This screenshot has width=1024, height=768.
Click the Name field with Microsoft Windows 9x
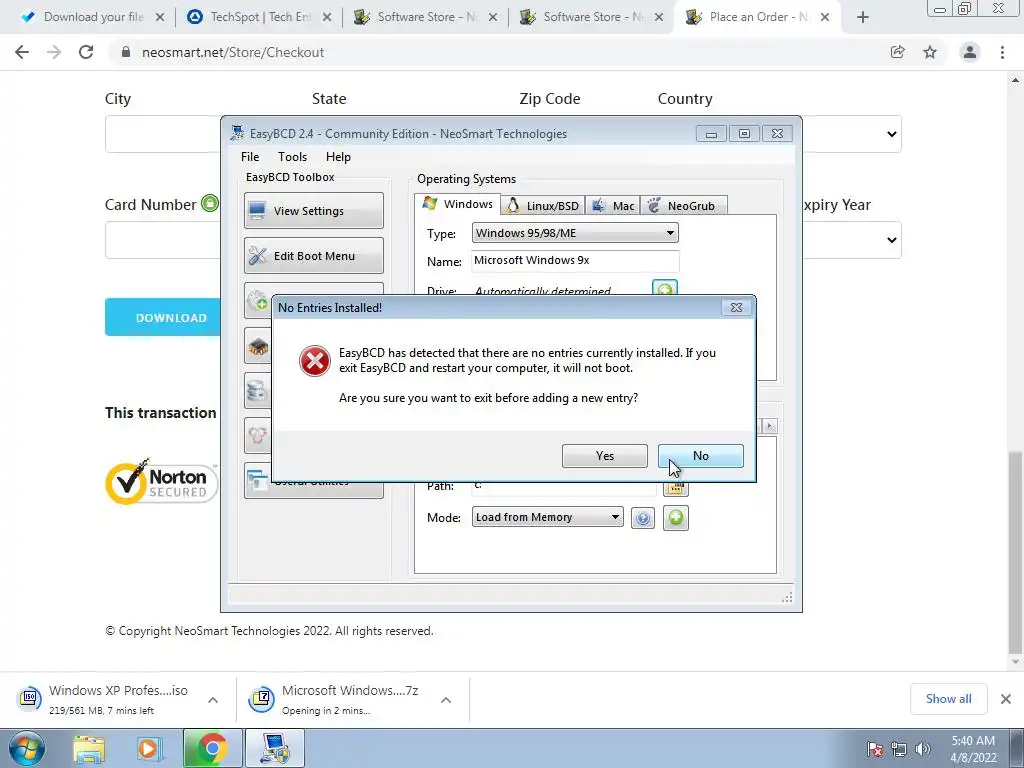pyautogui.click(x=575, y=261)
